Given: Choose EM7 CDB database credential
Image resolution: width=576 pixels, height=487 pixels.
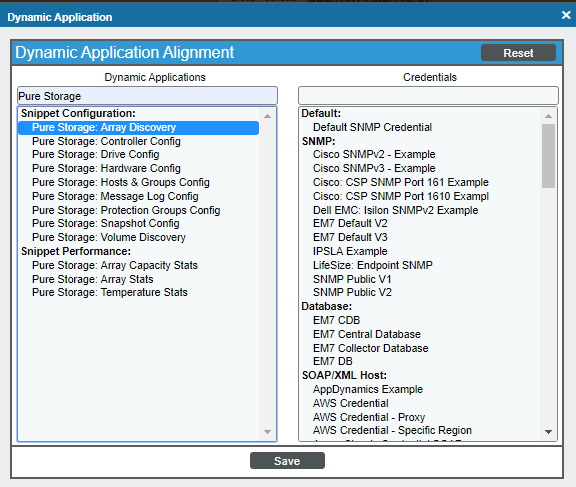Looking at the screenshot, I should coord(336,321).
